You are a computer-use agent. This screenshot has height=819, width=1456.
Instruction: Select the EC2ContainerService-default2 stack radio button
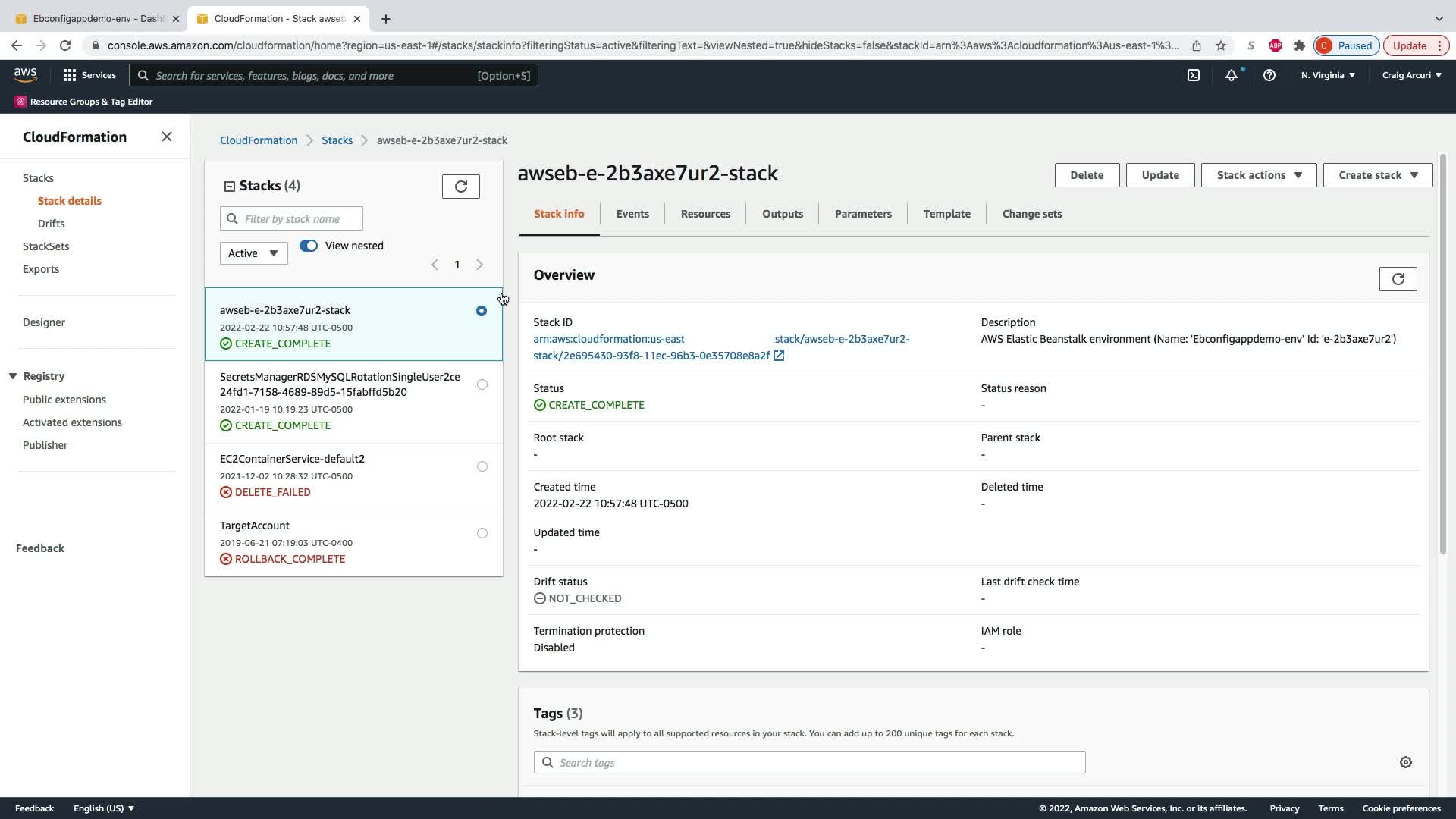pyautogui.click(x=482, y=466)
